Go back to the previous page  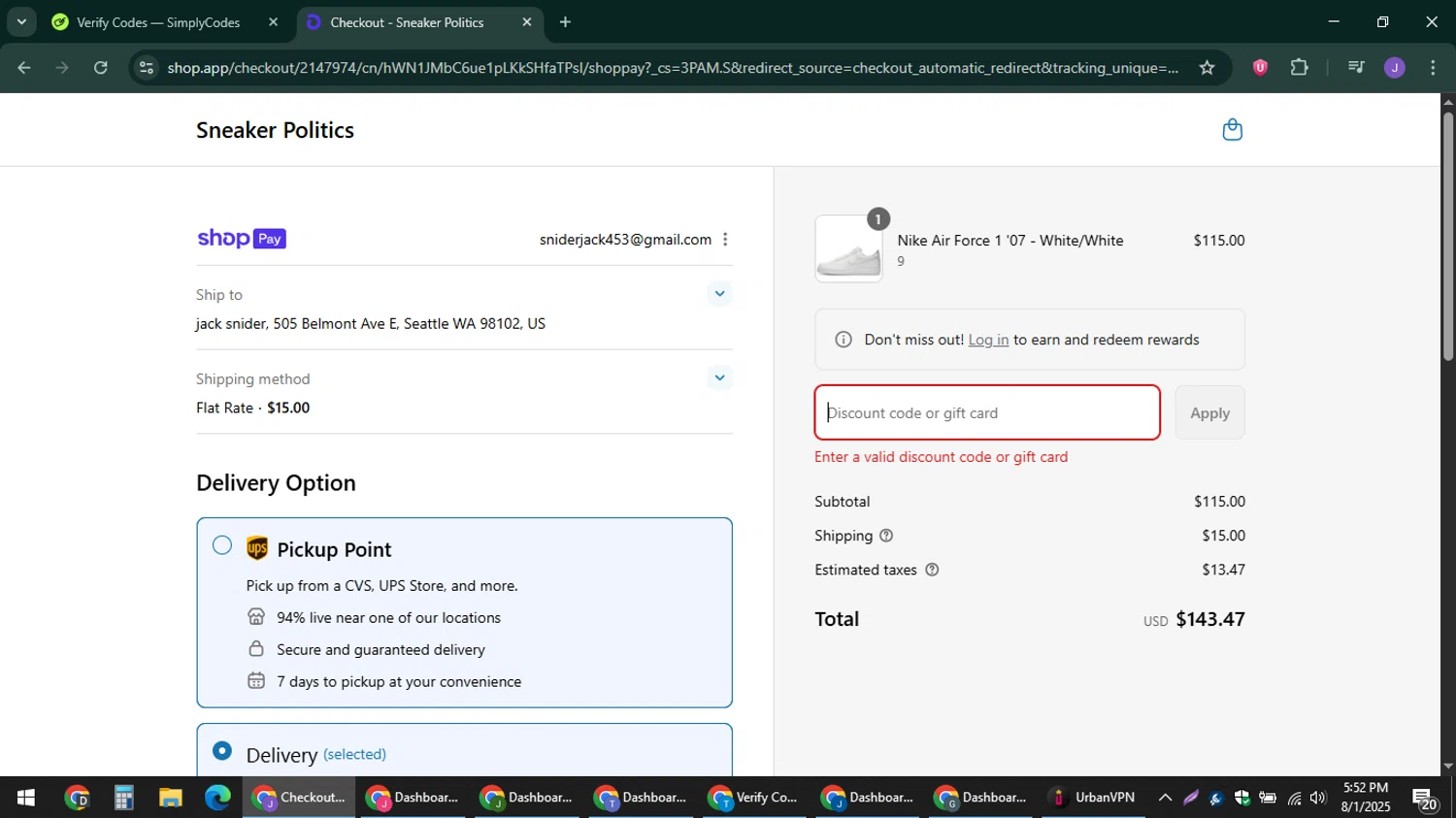point(24,68)
